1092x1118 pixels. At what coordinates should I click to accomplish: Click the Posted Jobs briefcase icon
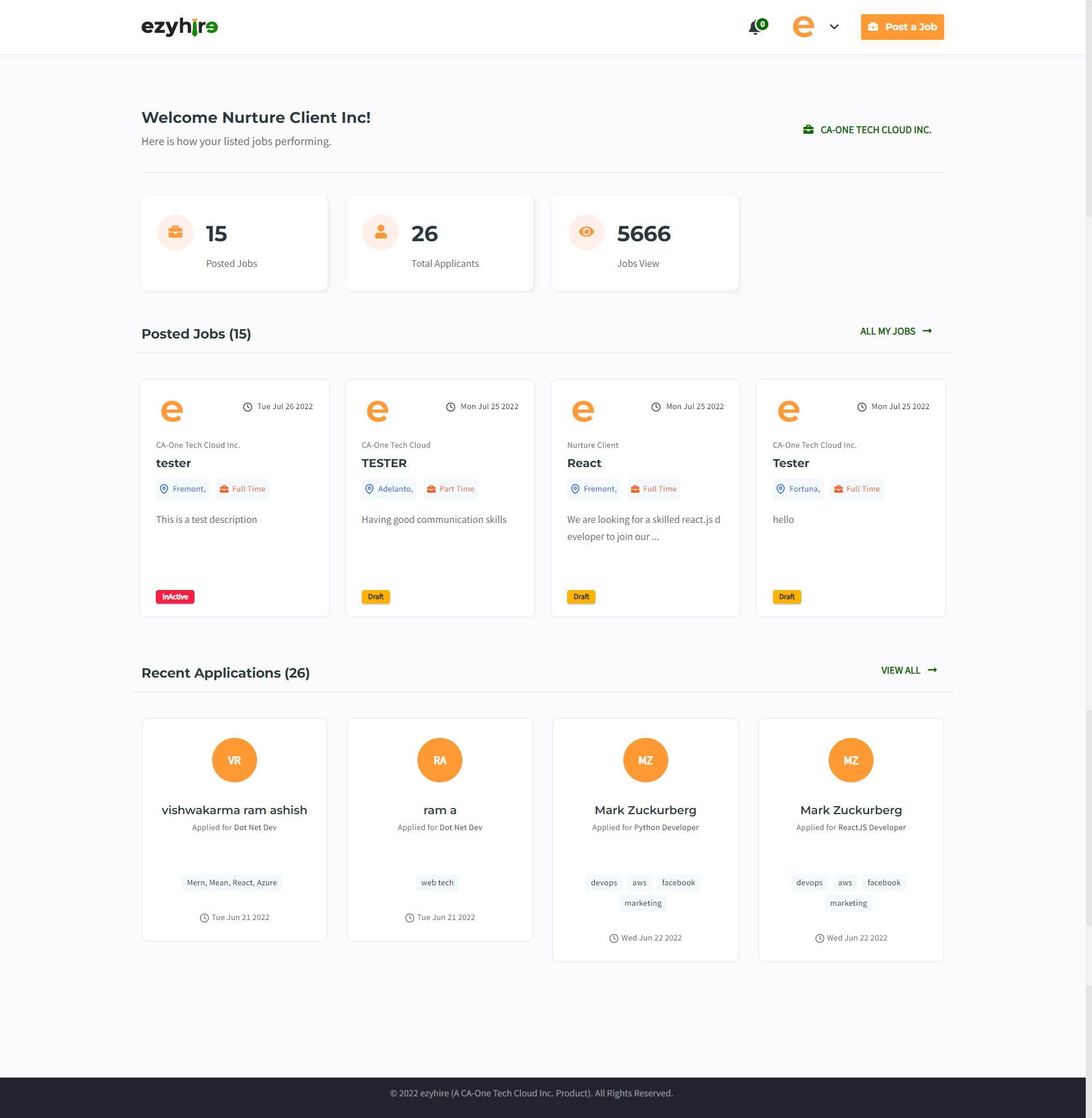coord(175,232)
